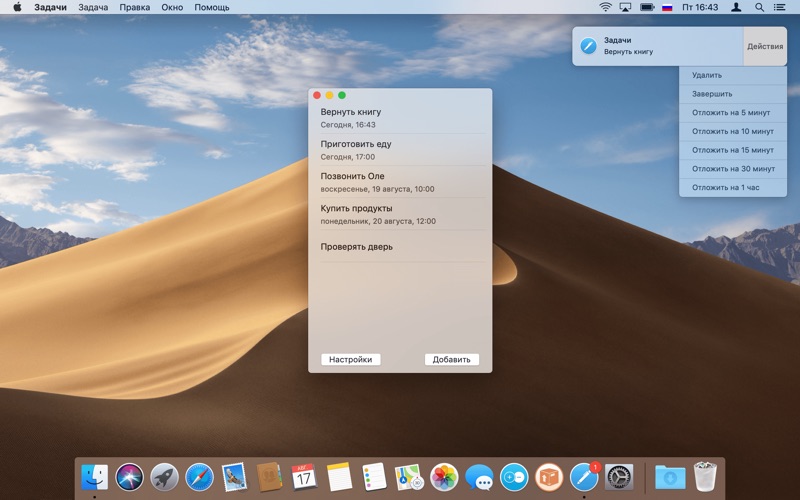Close the Tasks window with the red button
Viewport: 800px width, 500px height.
[317, 95]
